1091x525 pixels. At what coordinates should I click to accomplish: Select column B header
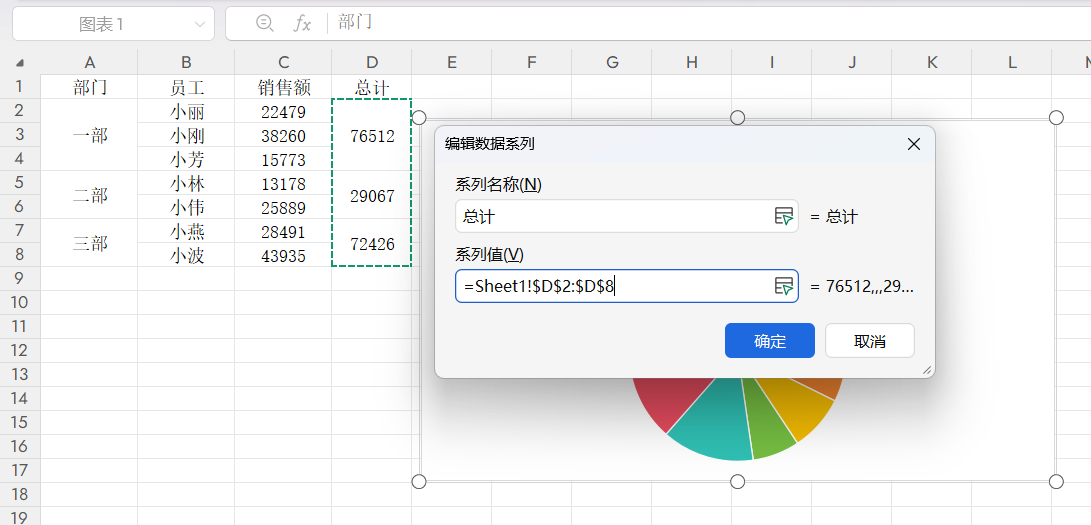pyautogui.click(x=186, y=63)
